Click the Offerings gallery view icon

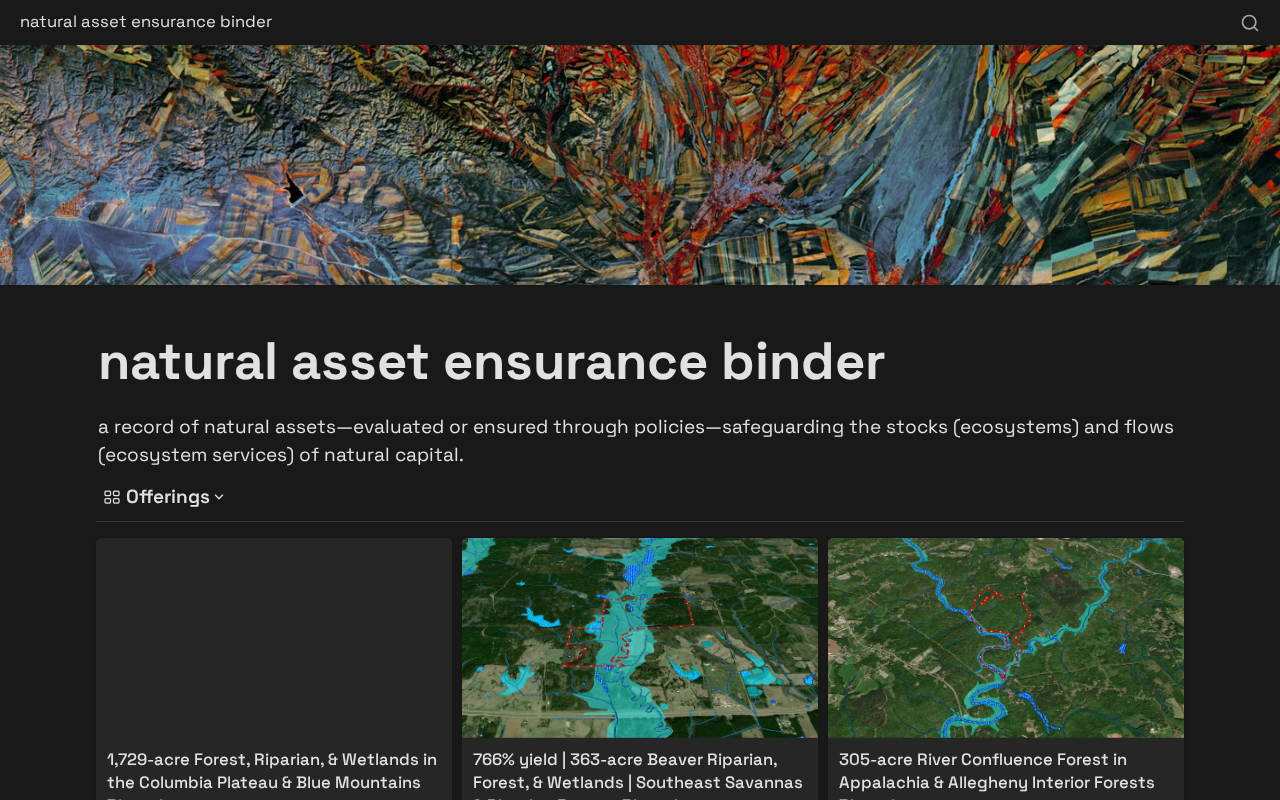coord(112,497)
